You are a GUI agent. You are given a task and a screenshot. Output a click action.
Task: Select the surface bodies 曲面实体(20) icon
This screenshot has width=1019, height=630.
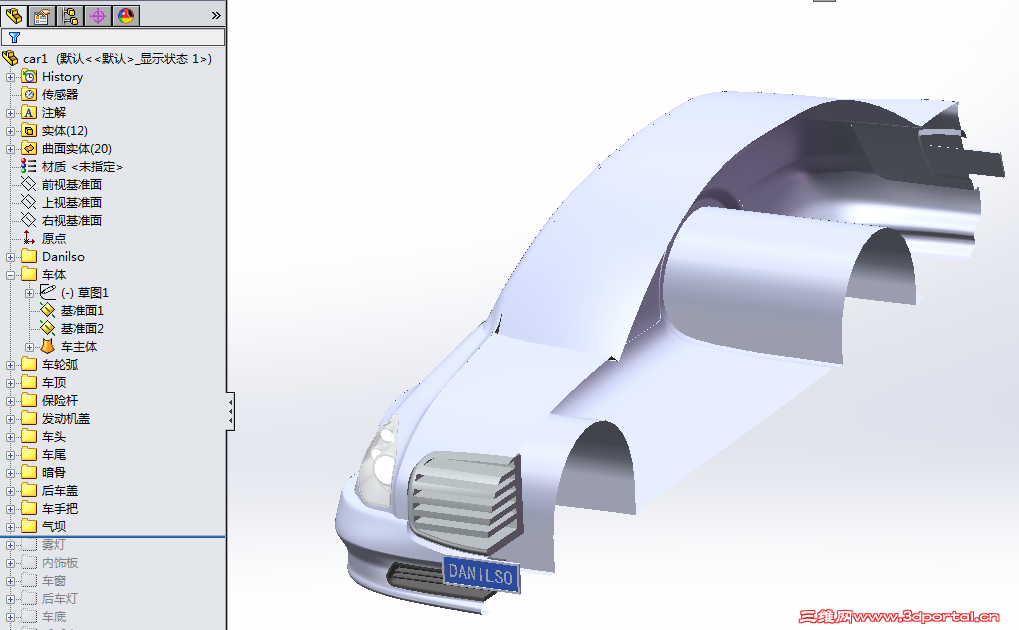pyautogui.click(x=29, y=148)
